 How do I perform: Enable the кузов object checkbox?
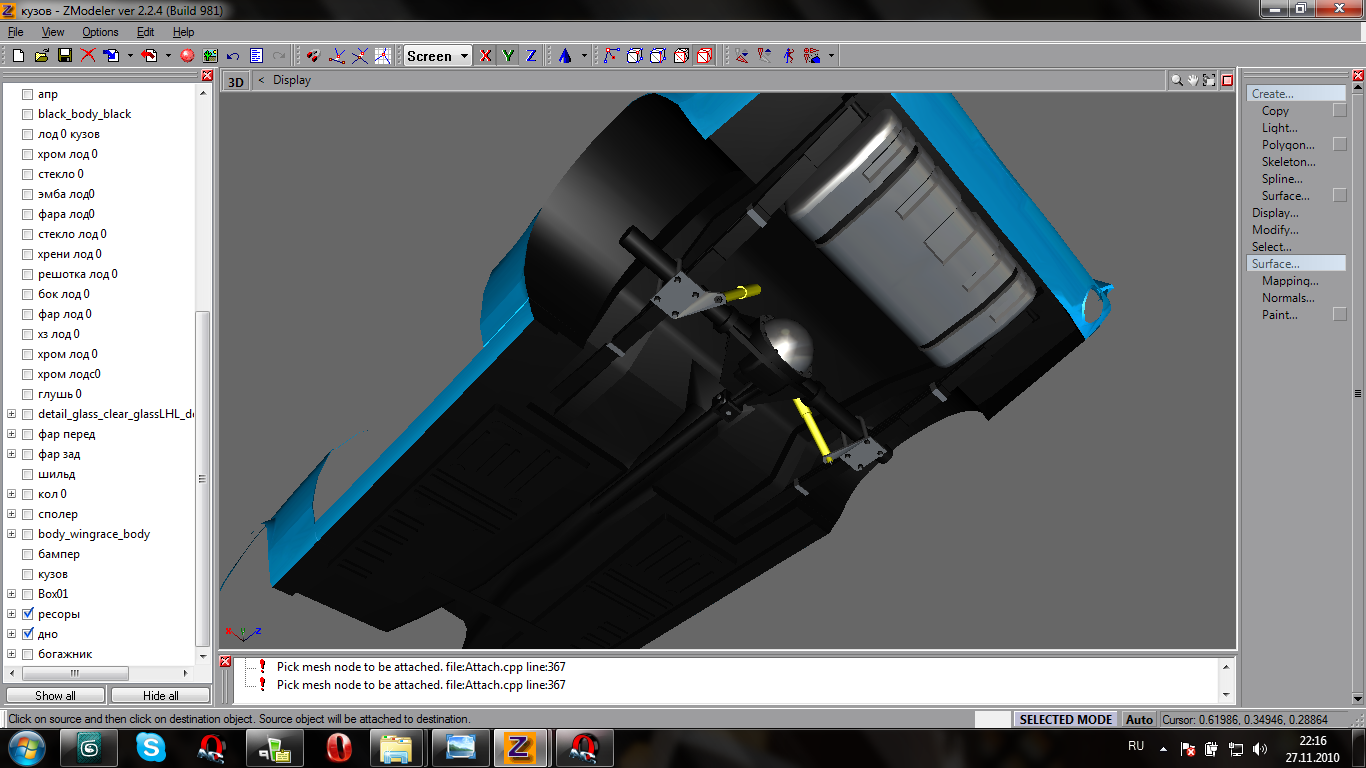coord(28,574)
